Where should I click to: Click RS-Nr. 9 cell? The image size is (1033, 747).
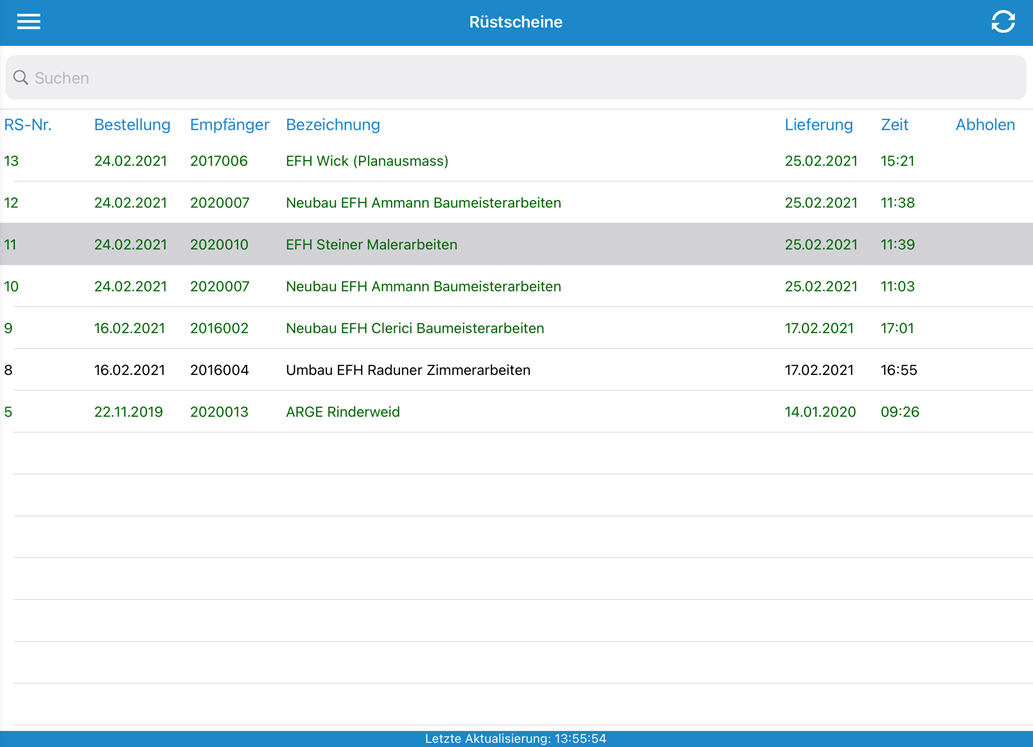(8, 328)
